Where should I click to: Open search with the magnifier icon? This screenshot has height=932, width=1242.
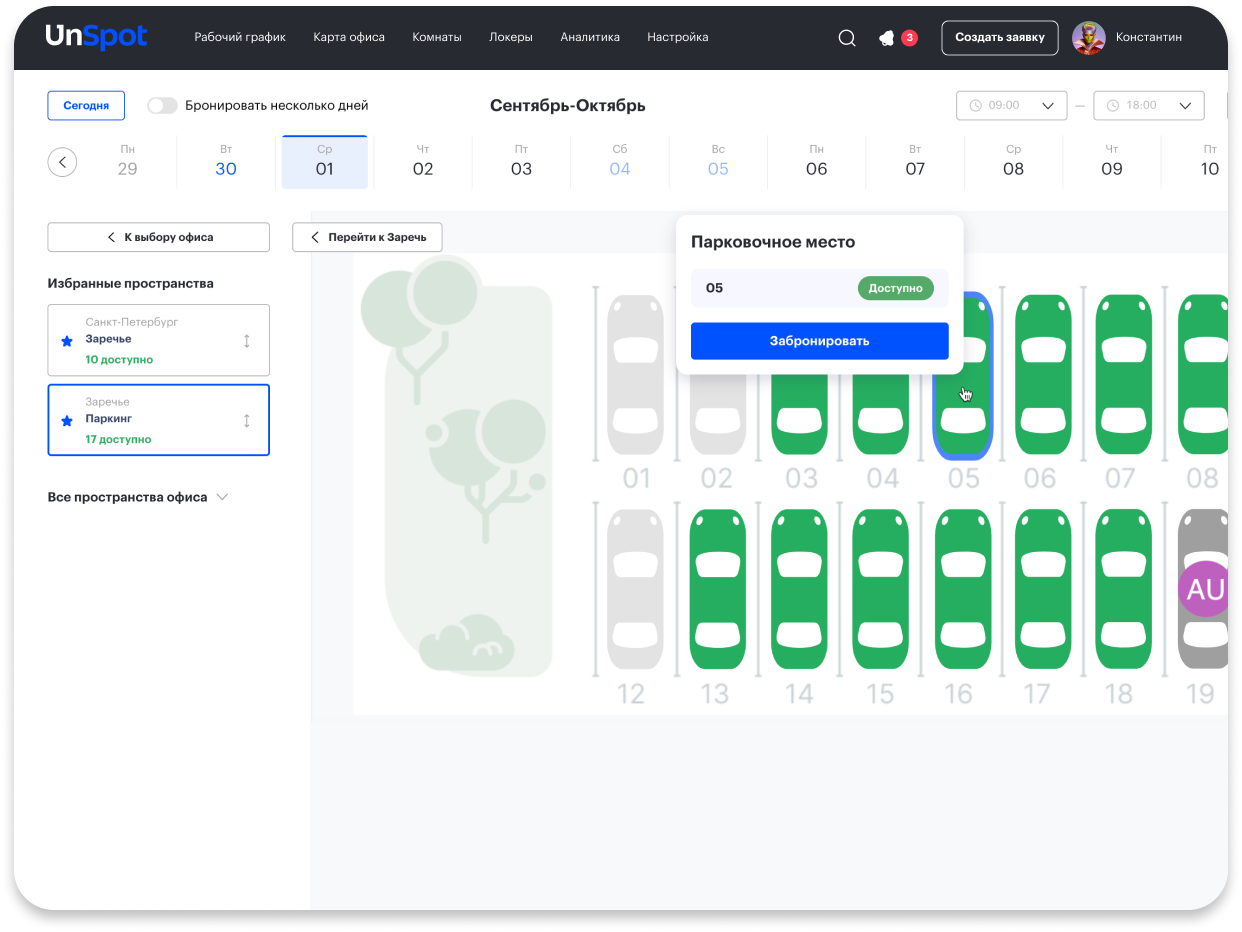[x=846, y=38]
